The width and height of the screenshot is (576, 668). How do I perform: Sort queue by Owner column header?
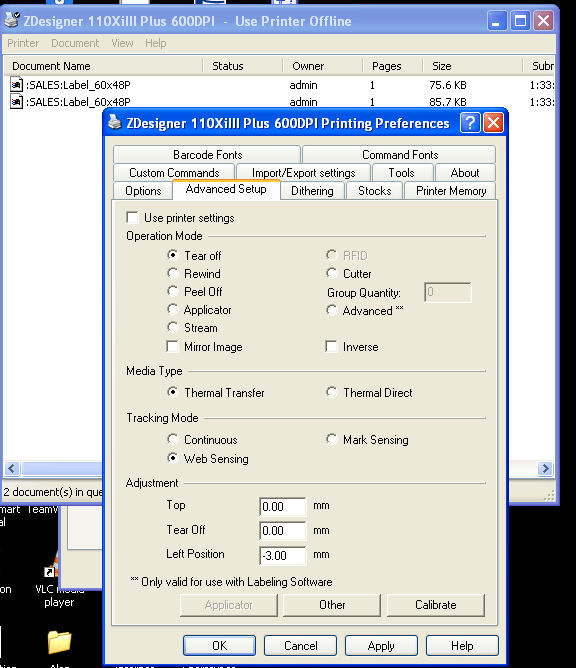pyautogui.click(x=323, y=66)
